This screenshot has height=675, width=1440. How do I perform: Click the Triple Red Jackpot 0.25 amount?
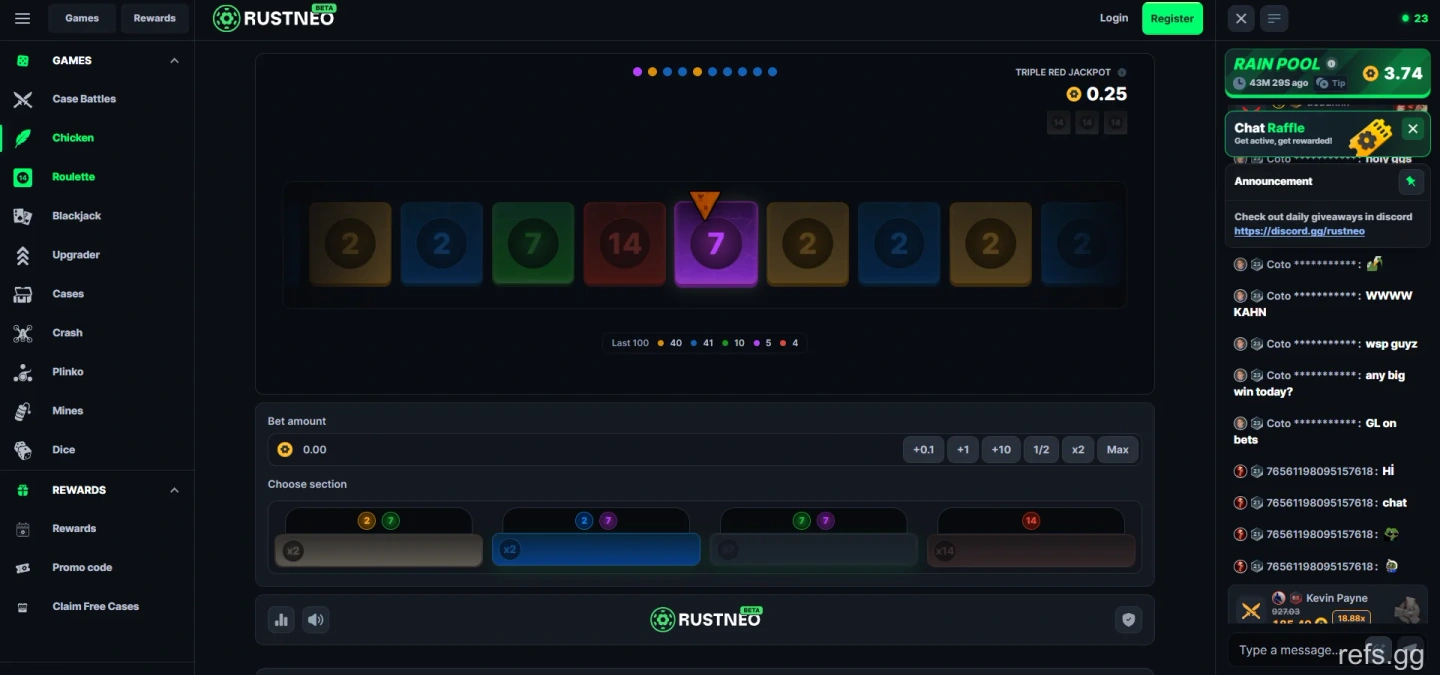coord(1097,94)
